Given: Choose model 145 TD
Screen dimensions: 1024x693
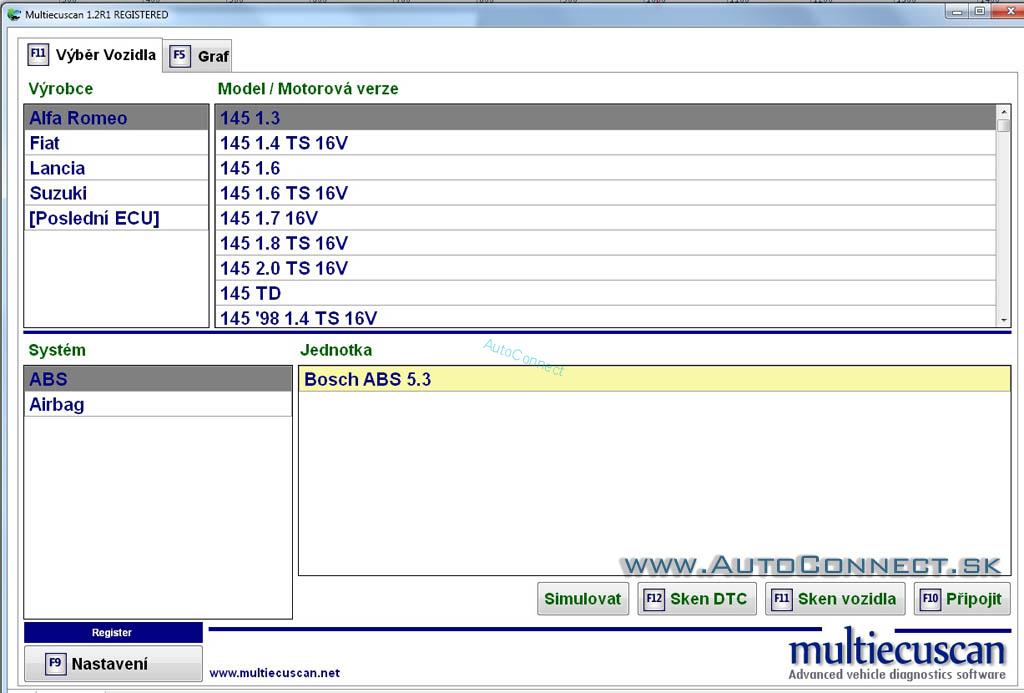Looking at the screenshot, I should [605, 293].
